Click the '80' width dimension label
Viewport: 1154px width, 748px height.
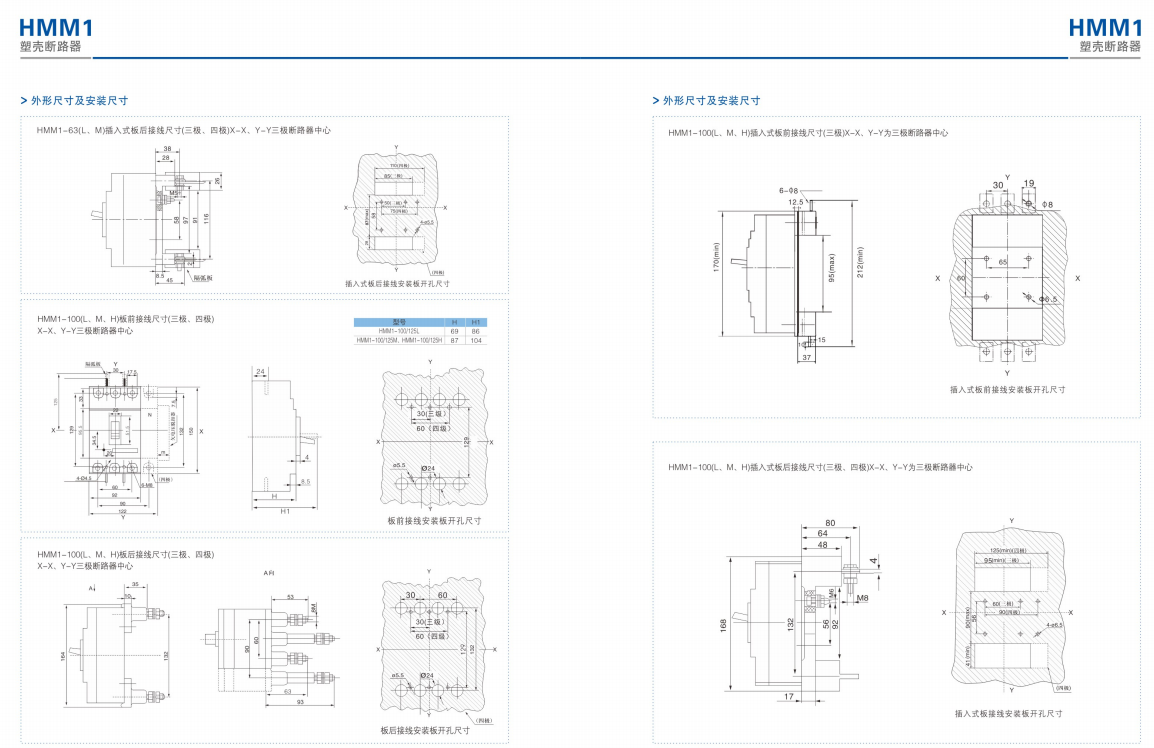click(x=830, y=523)
